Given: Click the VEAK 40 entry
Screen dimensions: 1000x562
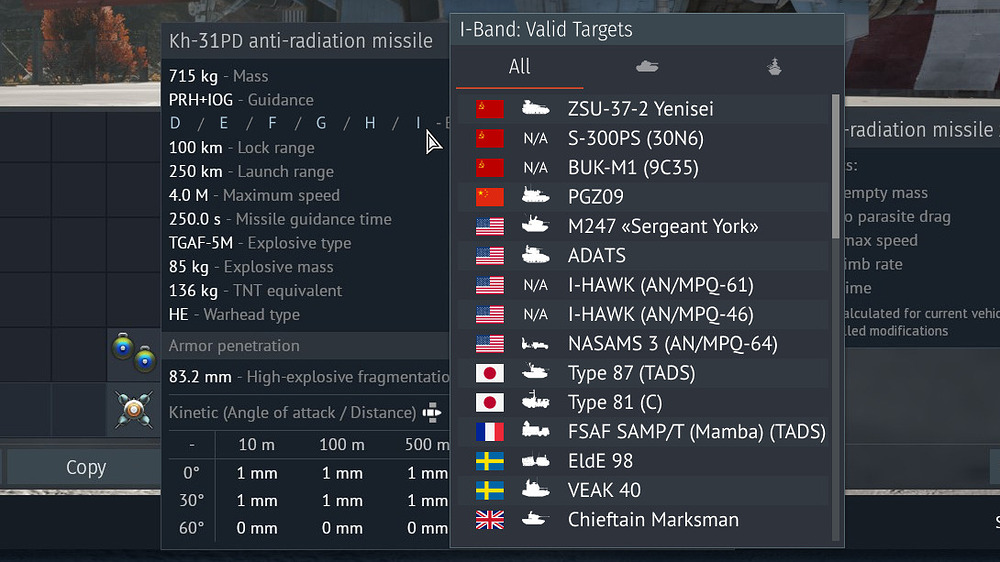Looking at the screenshot, I should 643,491.
